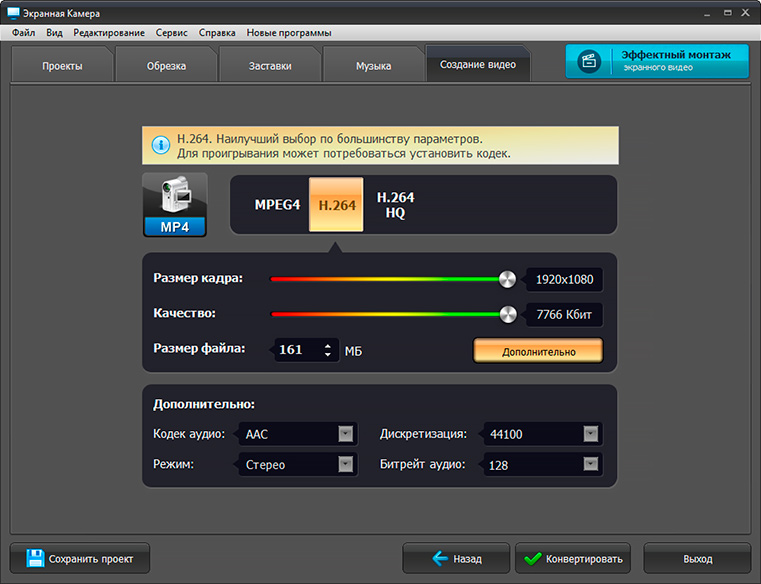Open the Файл menu
This screenshot has height=584, width=761.
[23, 33]
